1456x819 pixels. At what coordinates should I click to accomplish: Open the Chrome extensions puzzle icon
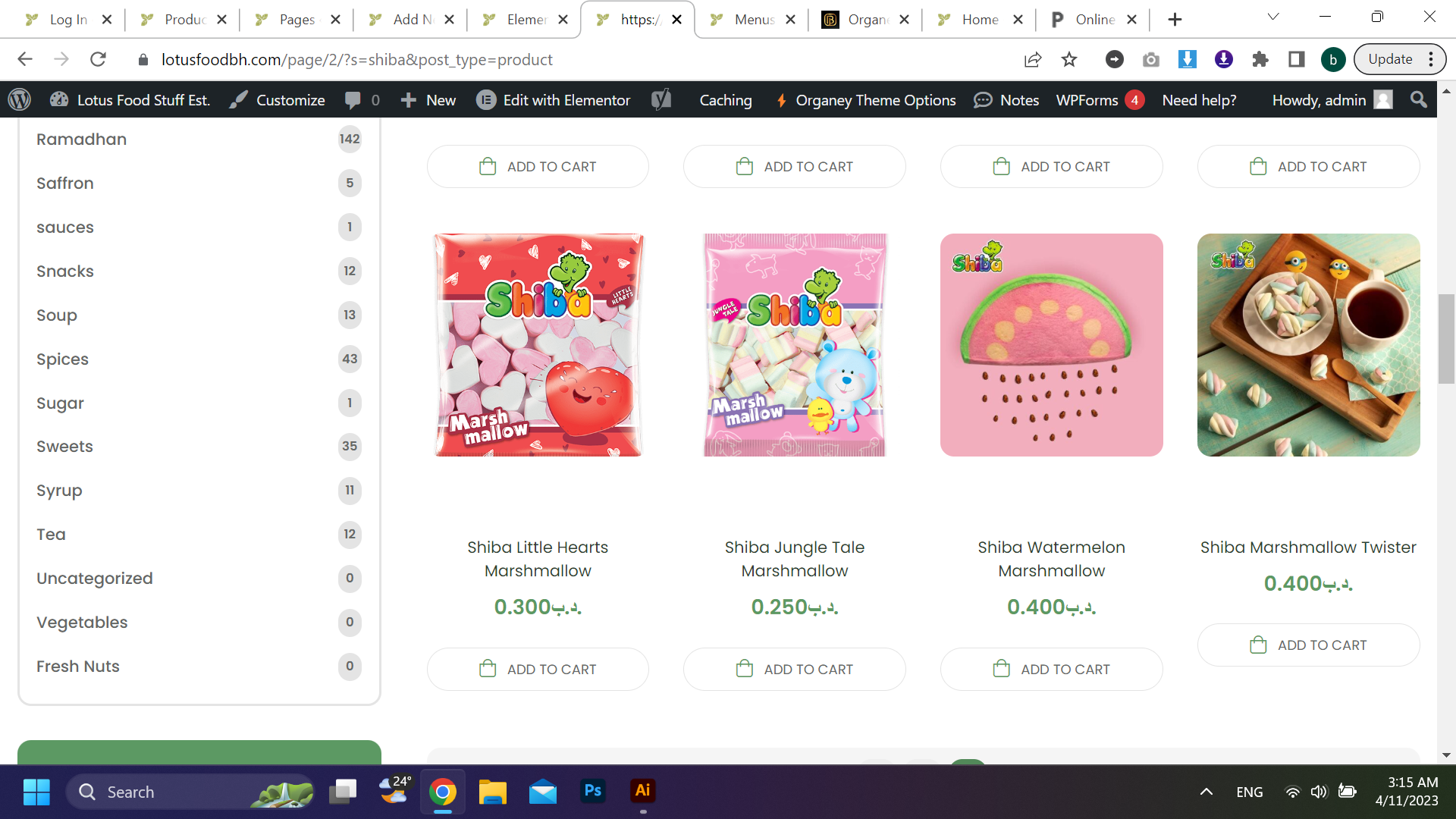(1260, 59)
